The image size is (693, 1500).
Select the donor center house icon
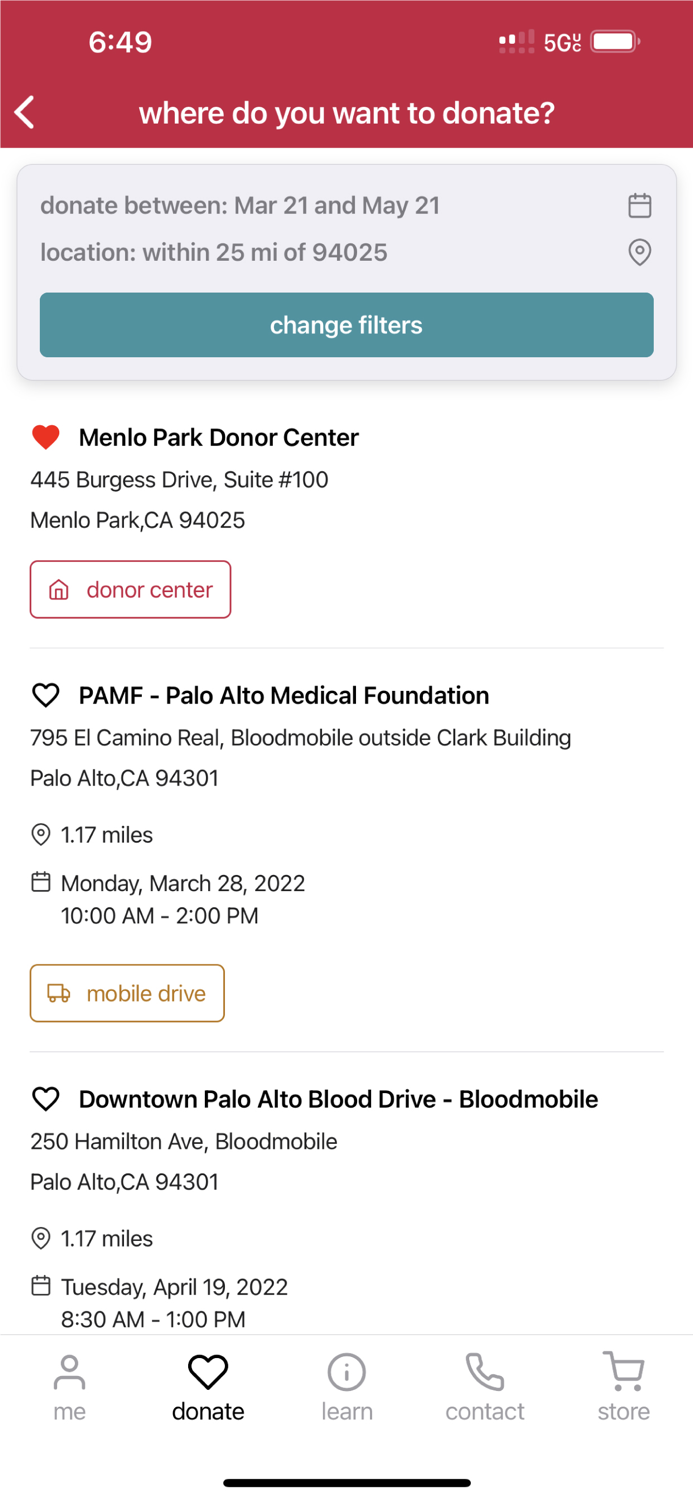click(56, 589)
